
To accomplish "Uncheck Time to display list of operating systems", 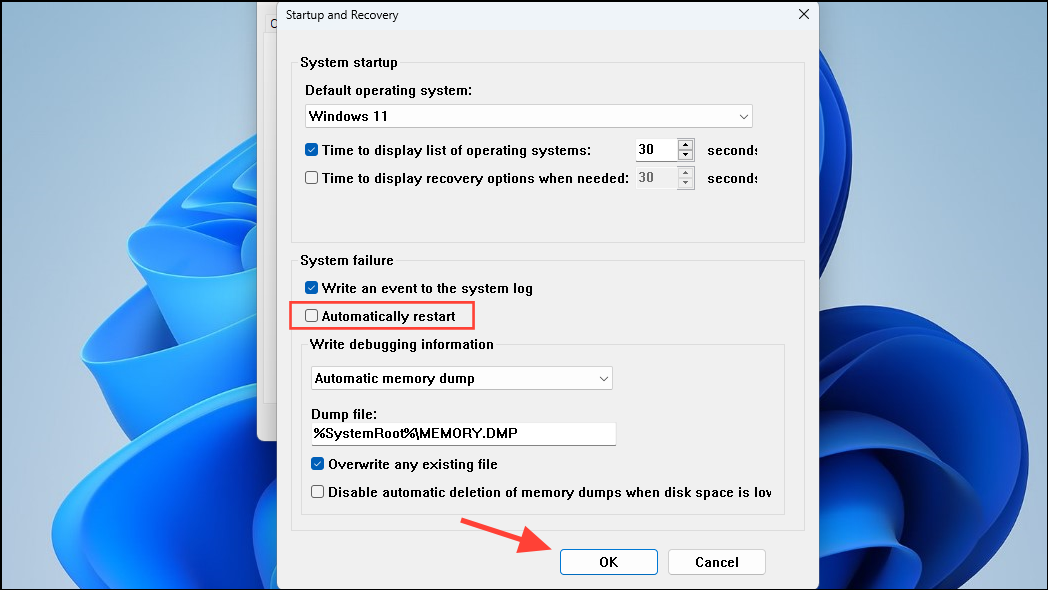I will click(x=311, y=149).
